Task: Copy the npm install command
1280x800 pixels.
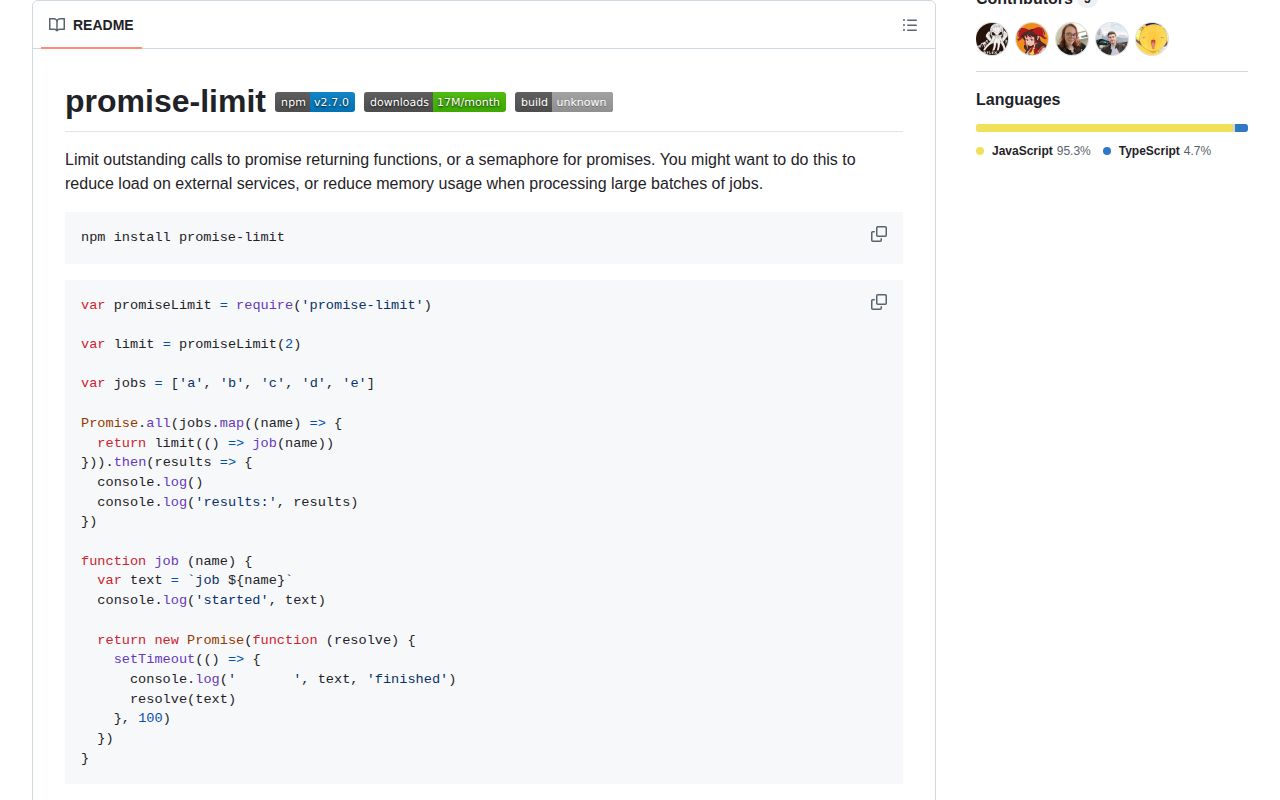Action: pyautogui.click(x=879, y=234)
